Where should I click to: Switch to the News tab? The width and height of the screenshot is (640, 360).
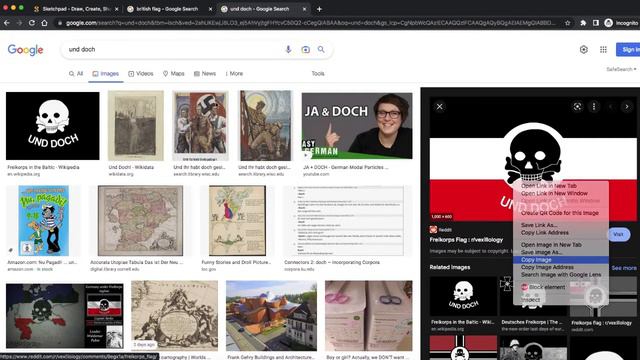point(205,73)
